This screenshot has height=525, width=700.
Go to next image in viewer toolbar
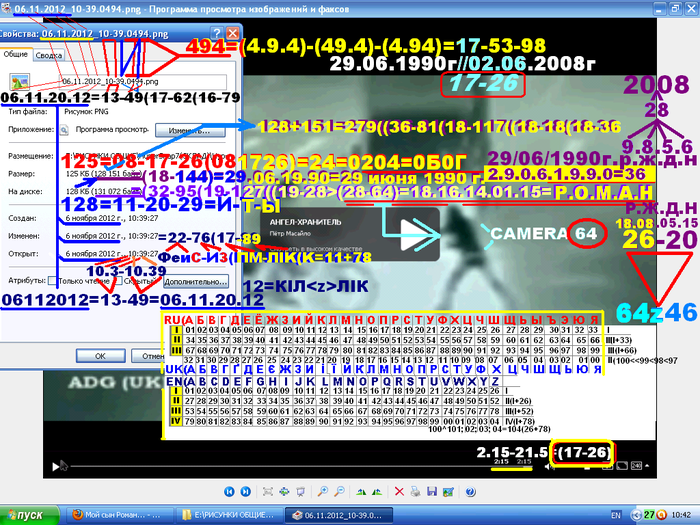click(246, 492)
